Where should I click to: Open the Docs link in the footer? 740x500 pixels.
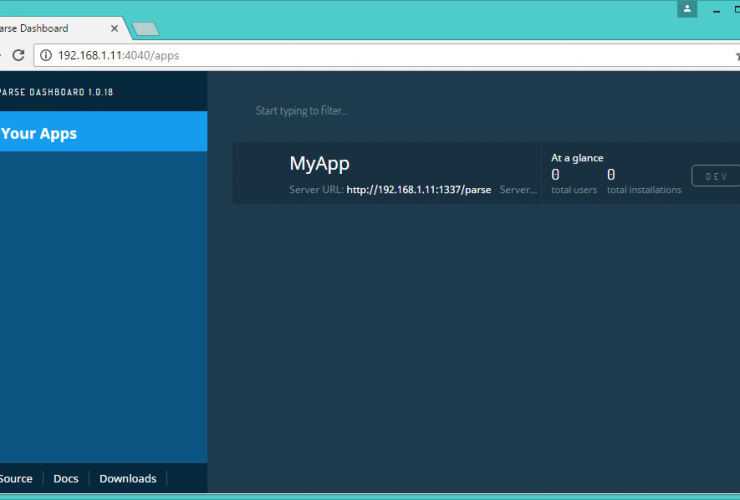point(66,478)
